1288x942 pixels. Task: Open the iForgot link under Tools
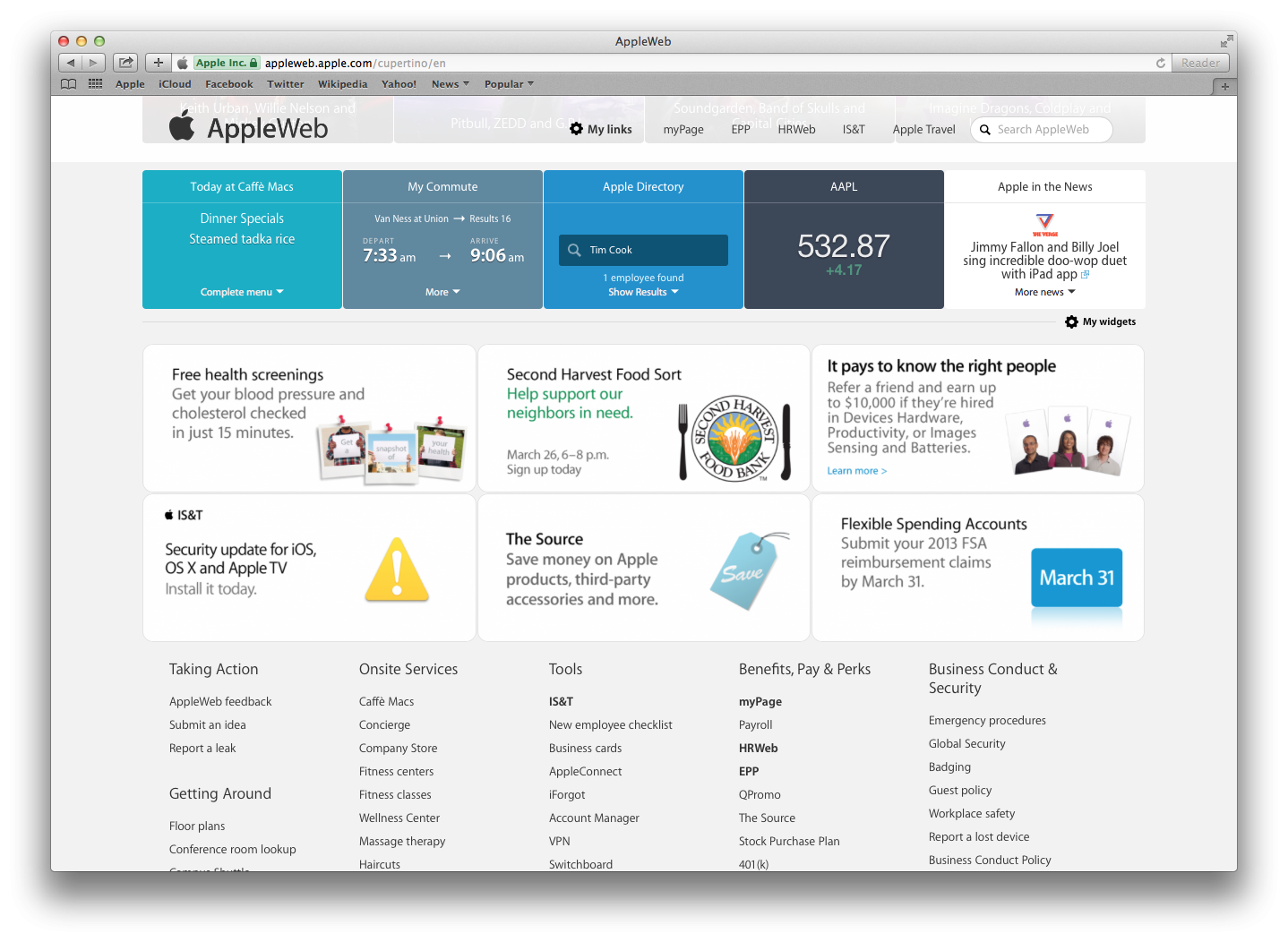567,795
